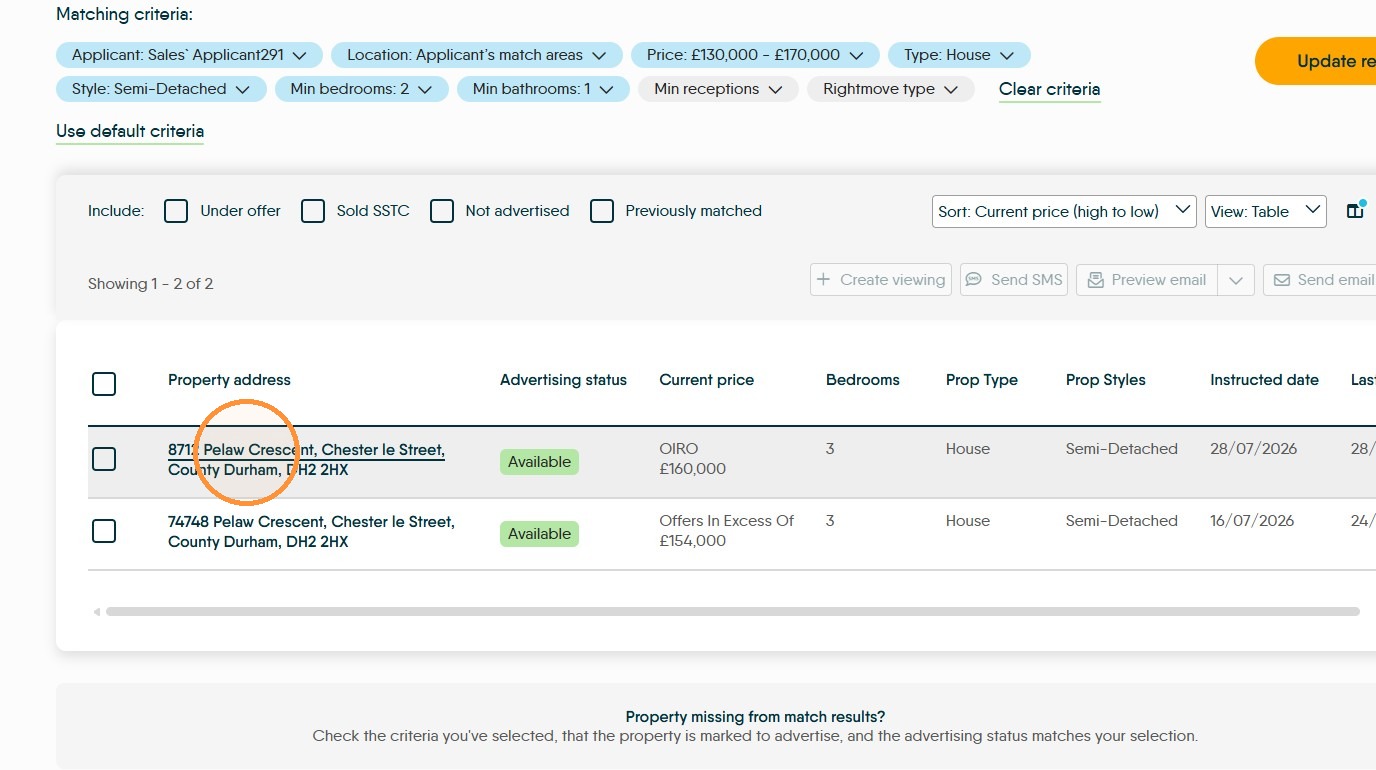This screenshot has height=770, width=1376.
Task: Click the SMS bubble icon in Send SMS
Action: tap(973, 280)
